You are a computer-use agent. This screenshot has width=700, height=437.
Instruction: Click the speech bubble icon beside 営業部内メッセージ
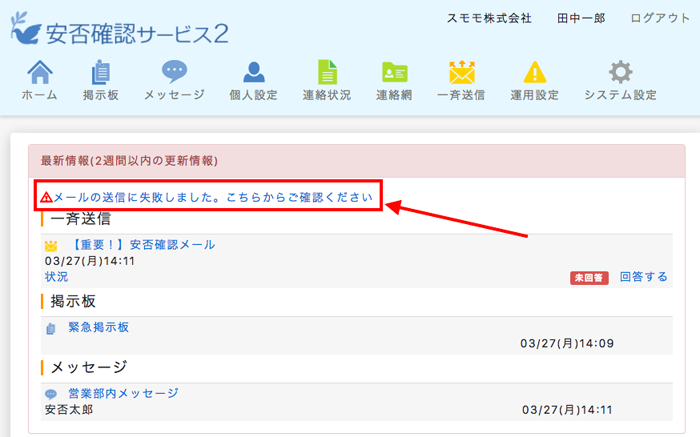point(51,394)
